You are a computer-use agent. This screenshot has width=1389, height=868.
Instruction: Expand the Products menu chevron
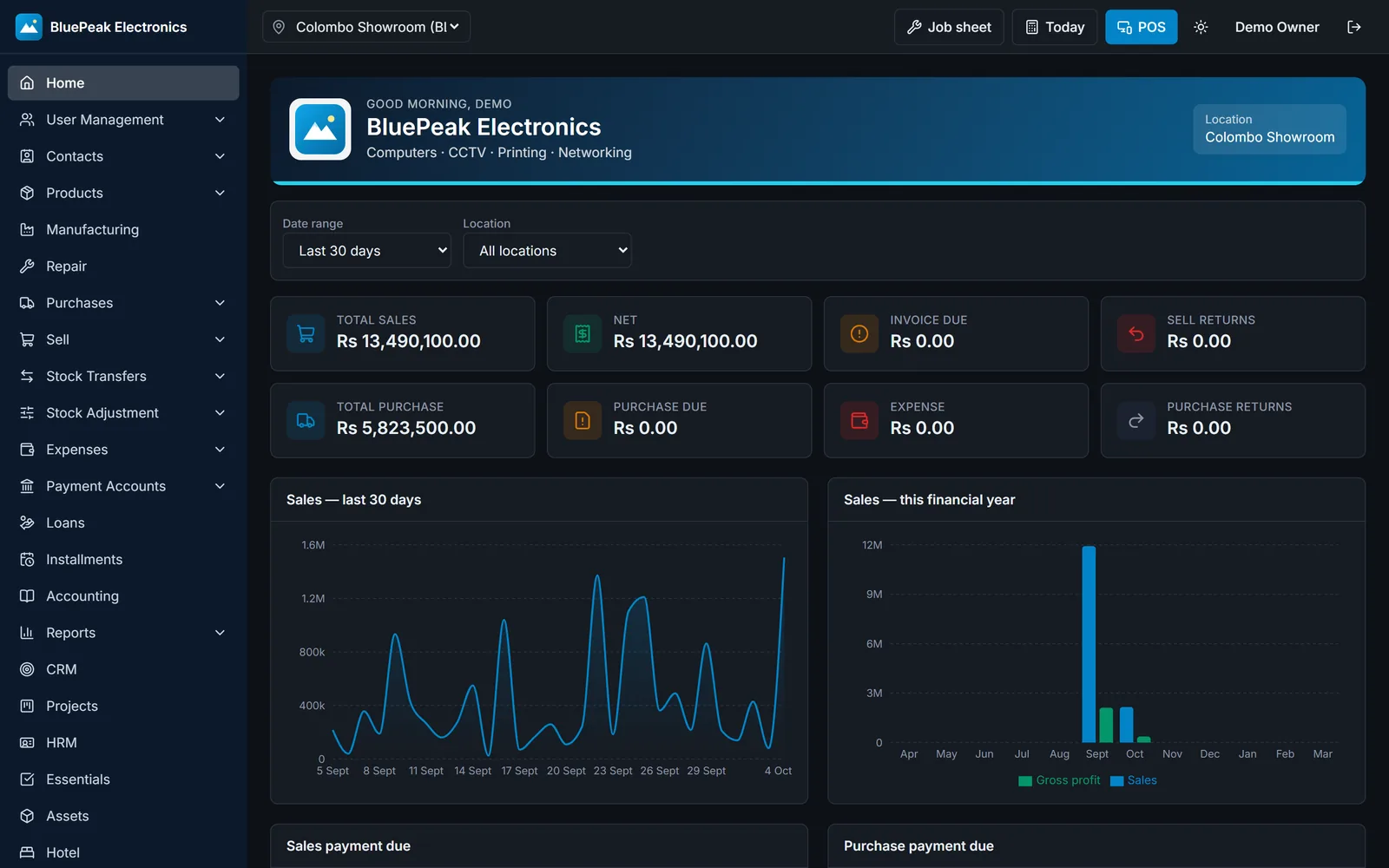coord(220,193)
